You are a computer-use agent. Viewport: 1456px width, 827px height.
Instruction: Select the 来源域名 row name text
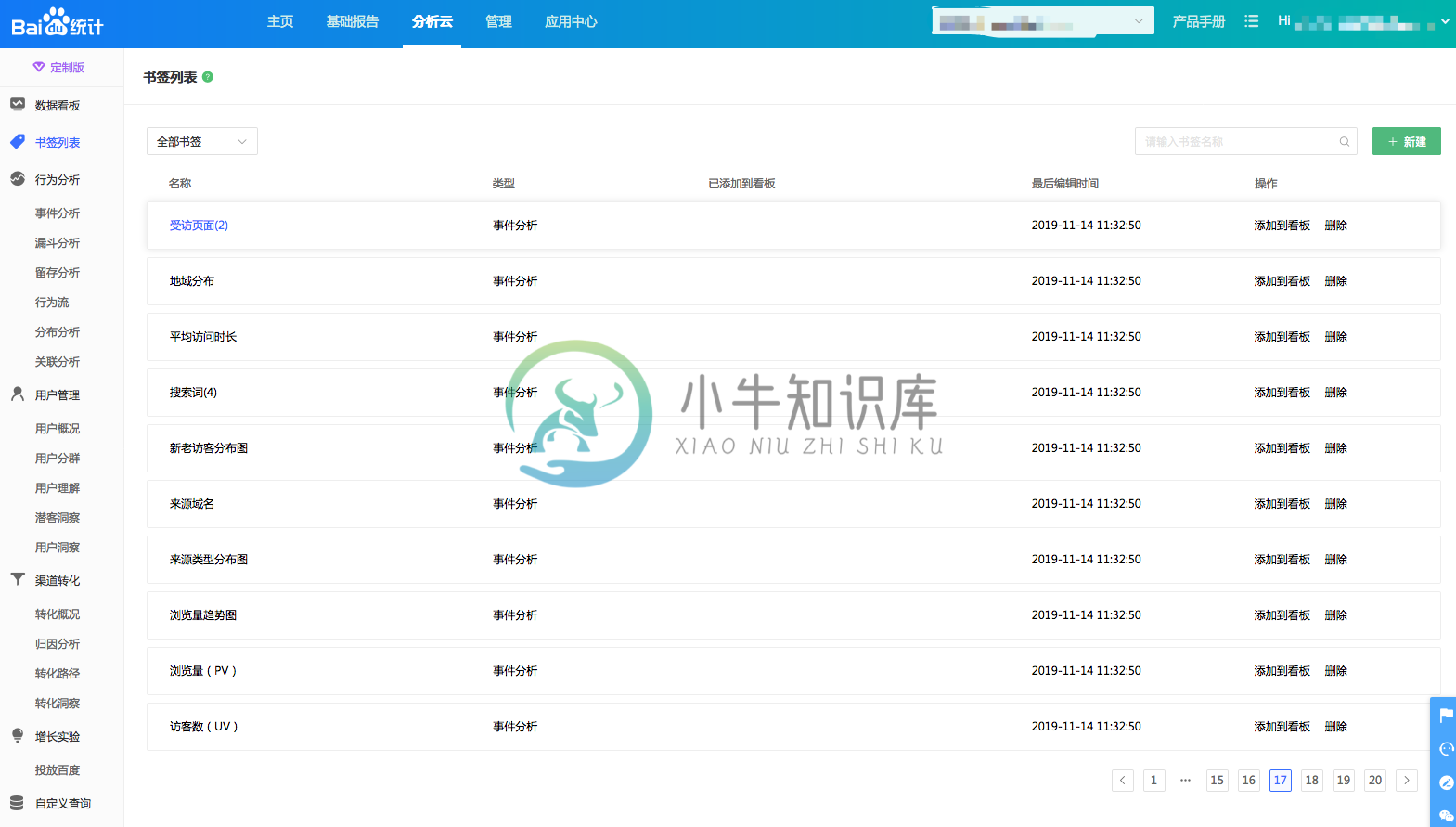pyautogui.click(x=192, y=504)
